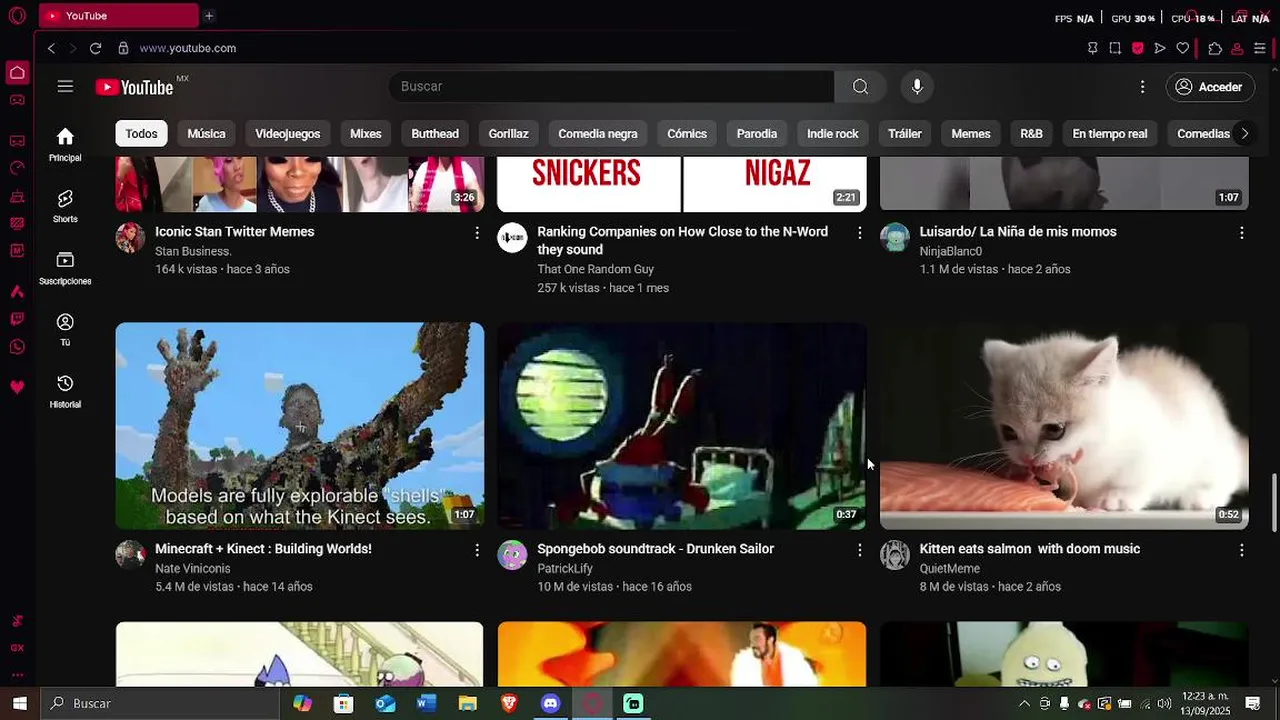1280x720 pixels.
Task: Open options menu for Kitten eats salmon
Action: pyautogui.click(x=1242, y=550)
